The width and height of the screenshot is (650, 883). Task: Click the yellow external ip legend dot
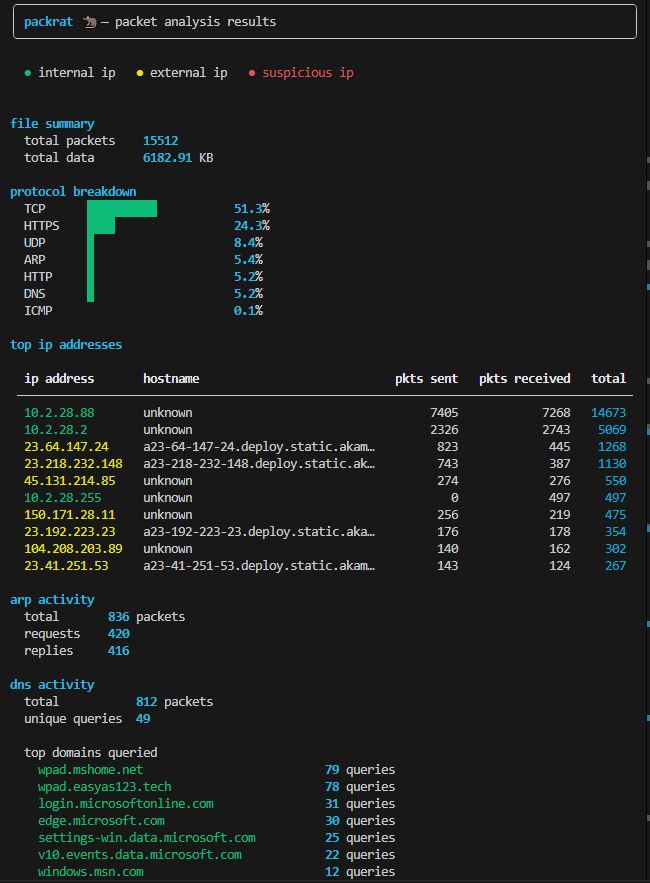pos(140,73)
